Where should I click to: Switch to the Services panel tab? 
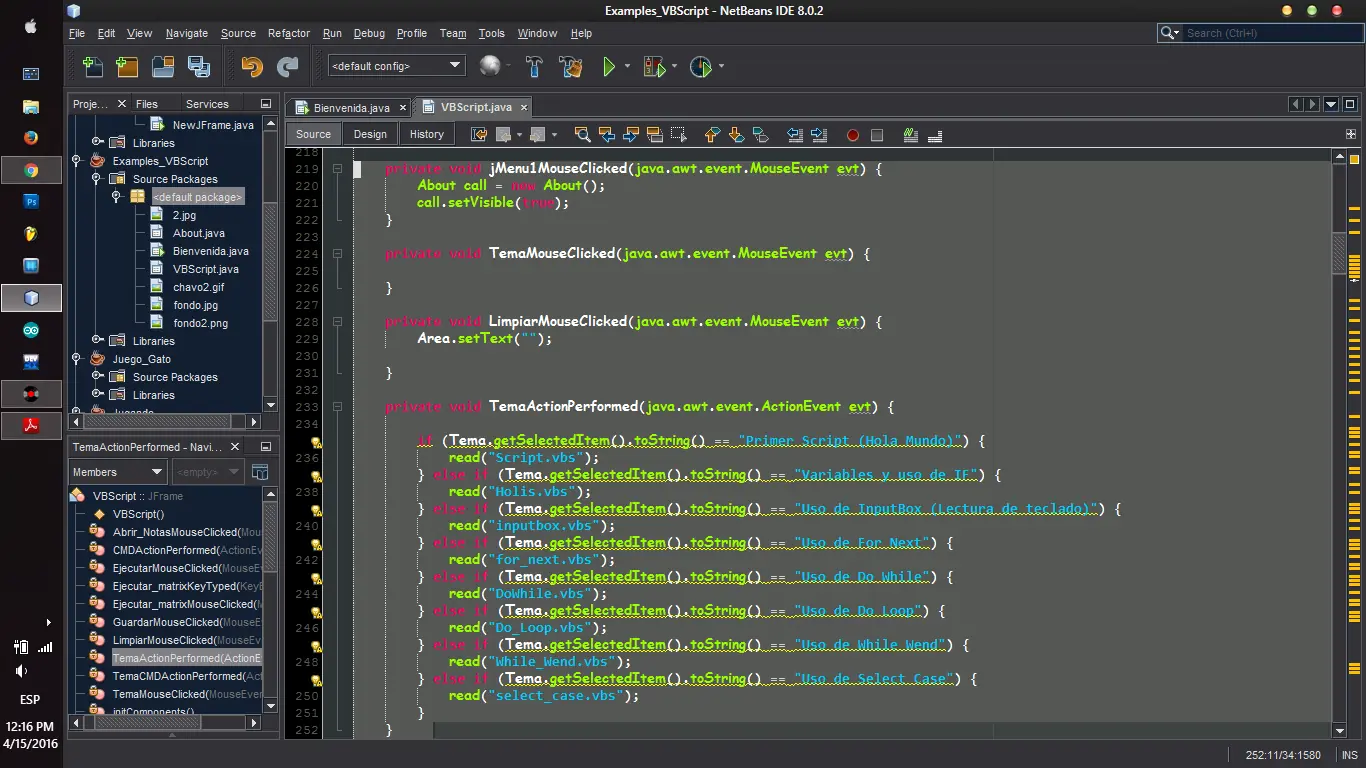[x=207, y=104]
